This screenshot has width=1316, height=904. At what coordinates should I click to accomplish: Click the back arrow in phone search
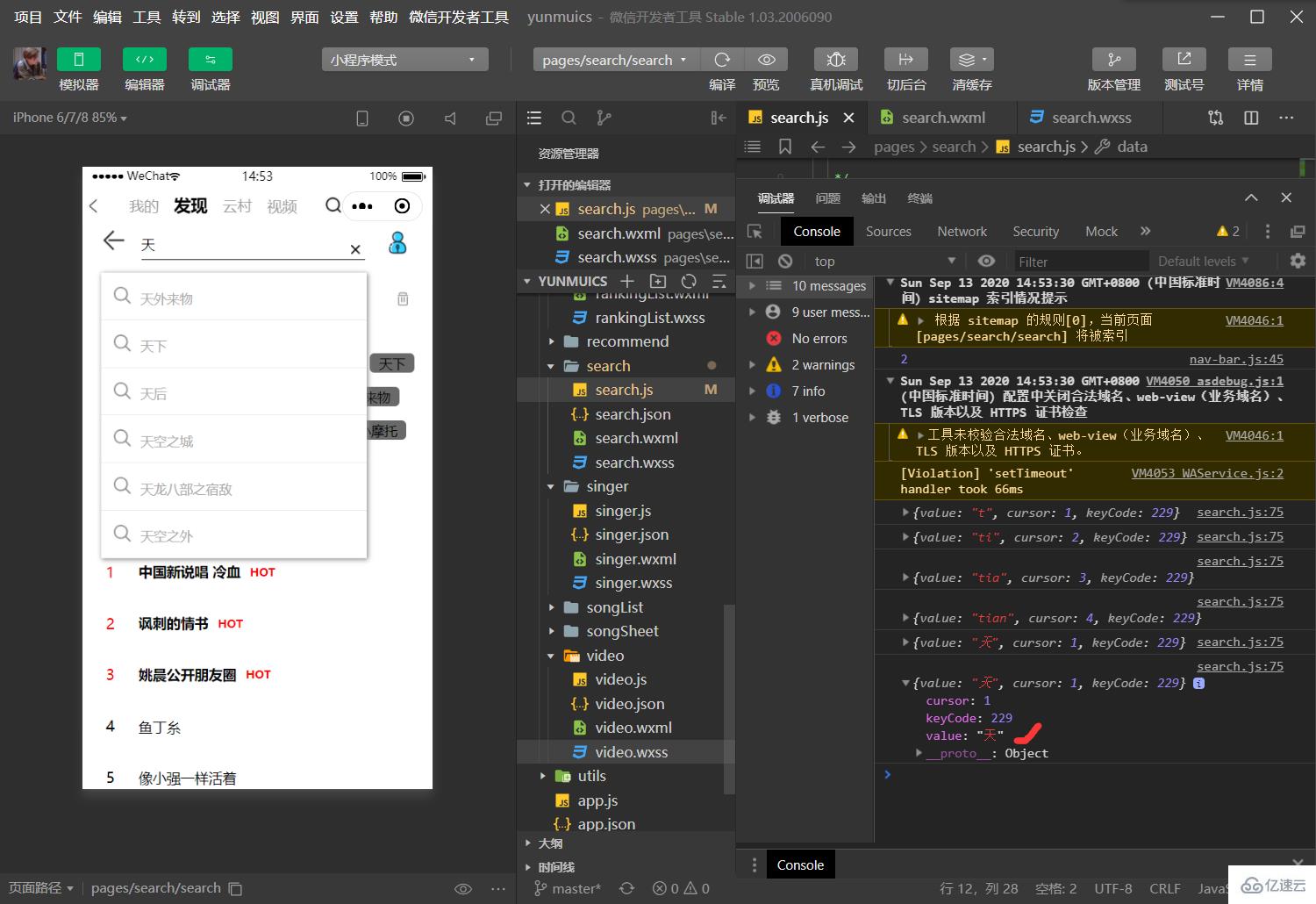[x=113, y=240]
